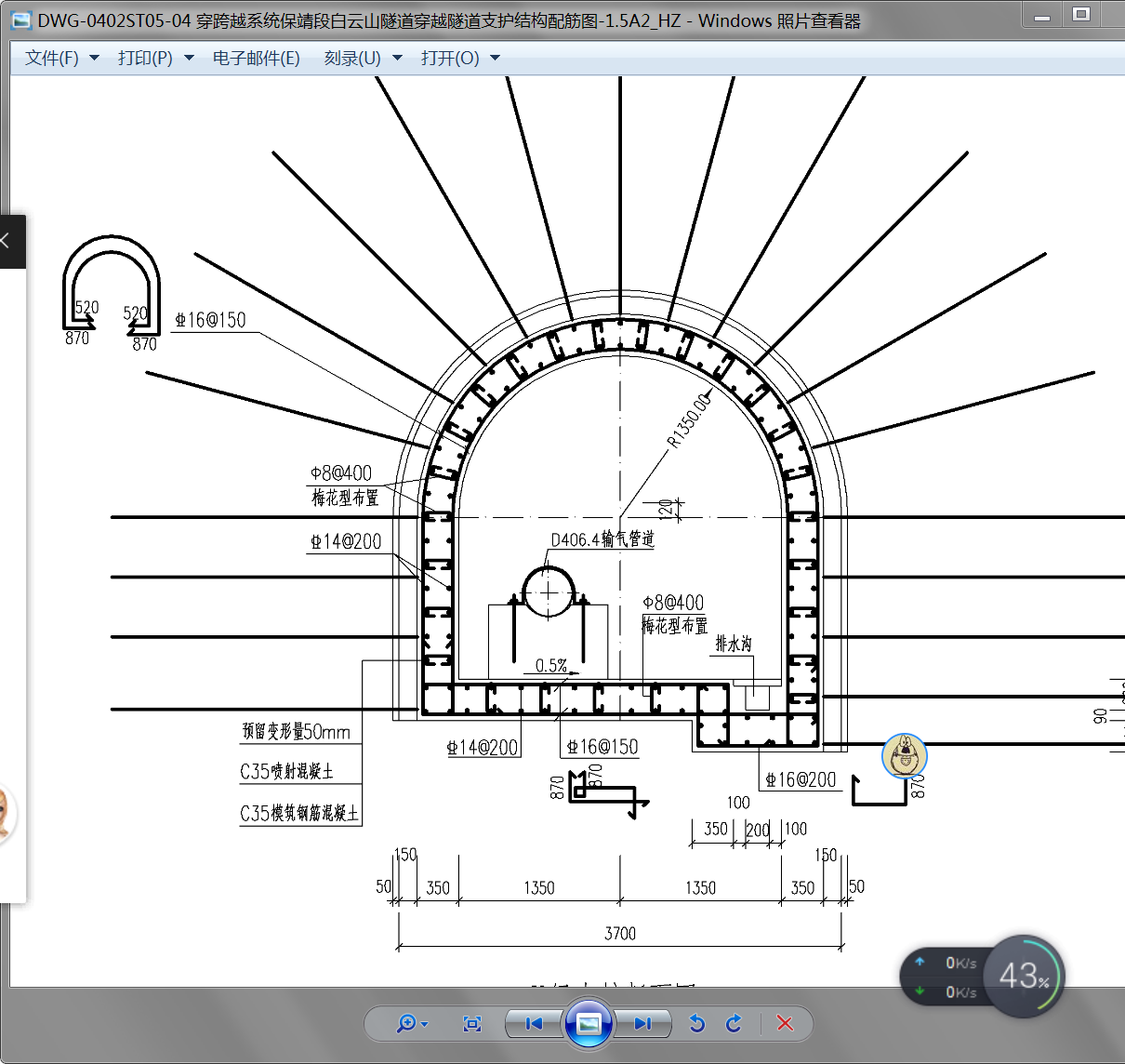The image size is (1125, 1064).
Task: Expand the dropdown arrow beside 刻录(U)
Action: 398,58
